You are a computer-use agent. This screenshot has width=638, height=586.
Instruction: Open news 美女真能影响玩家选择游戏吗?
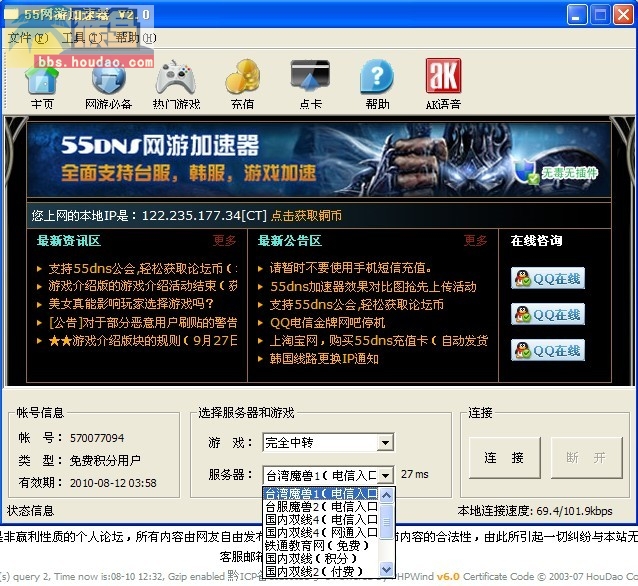[131, 304]
